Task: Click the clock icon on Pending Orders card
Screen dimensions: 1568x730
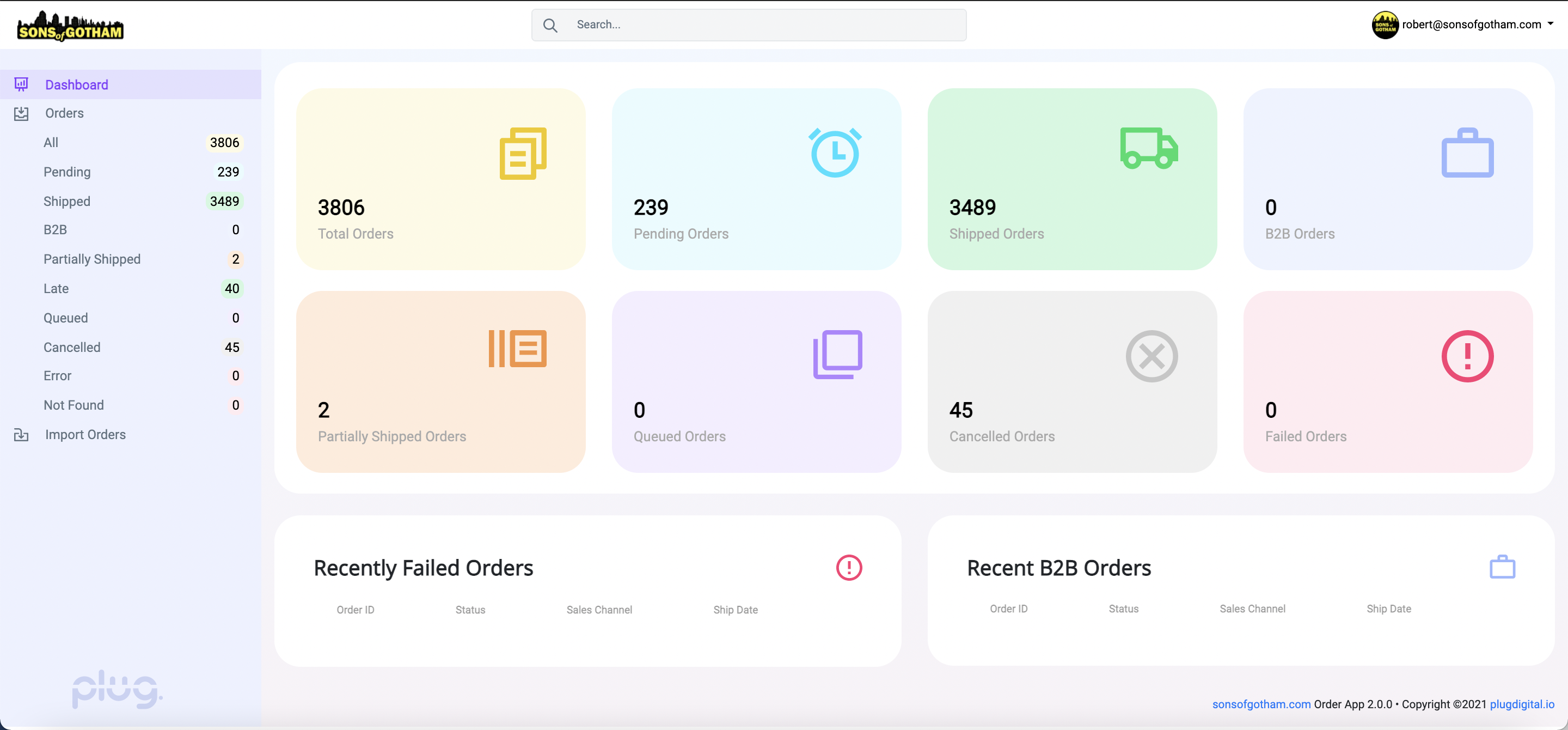Action: click(836, 152)
